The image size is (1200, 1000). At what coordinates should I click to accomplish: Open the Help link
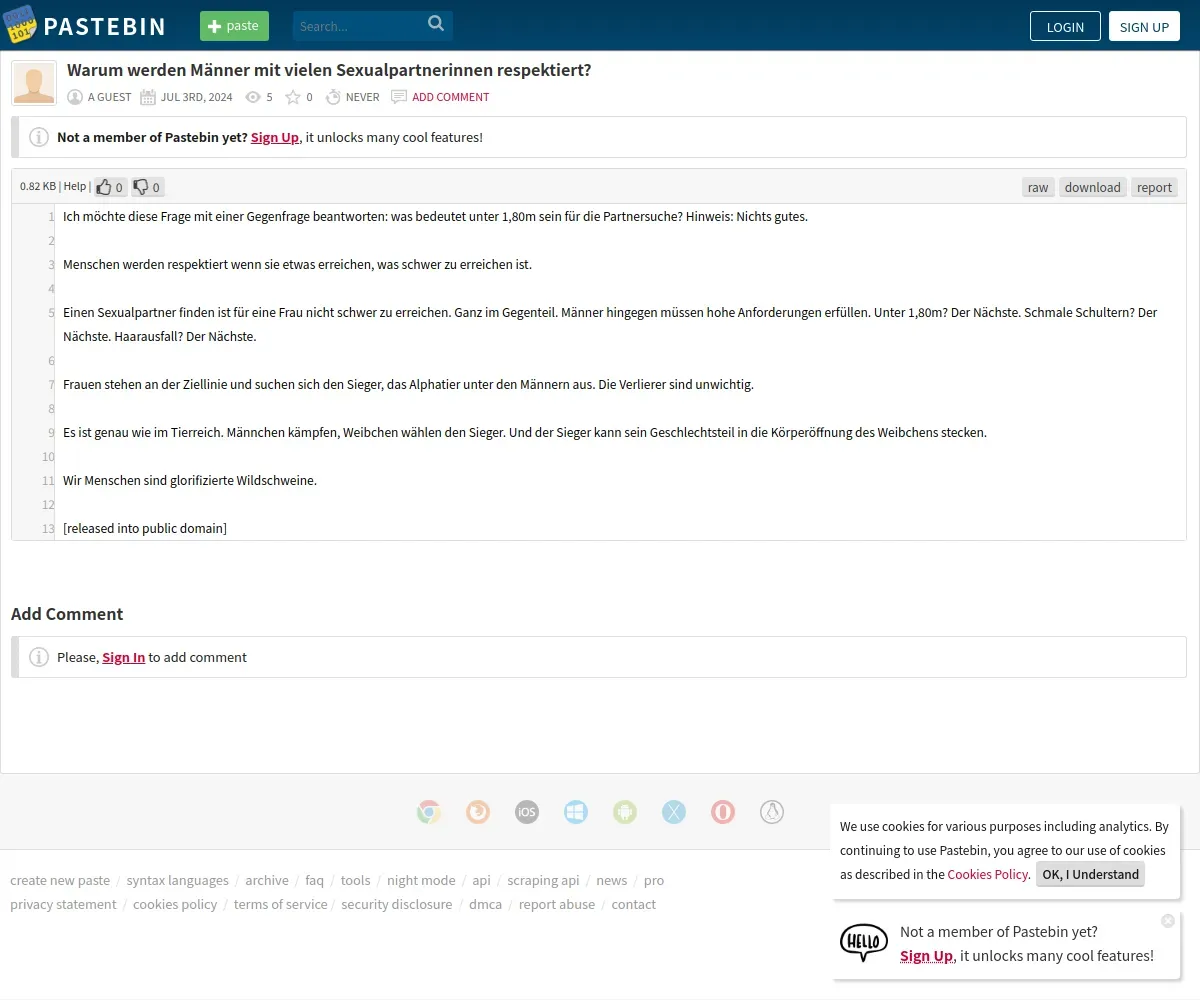coord(75,186)
